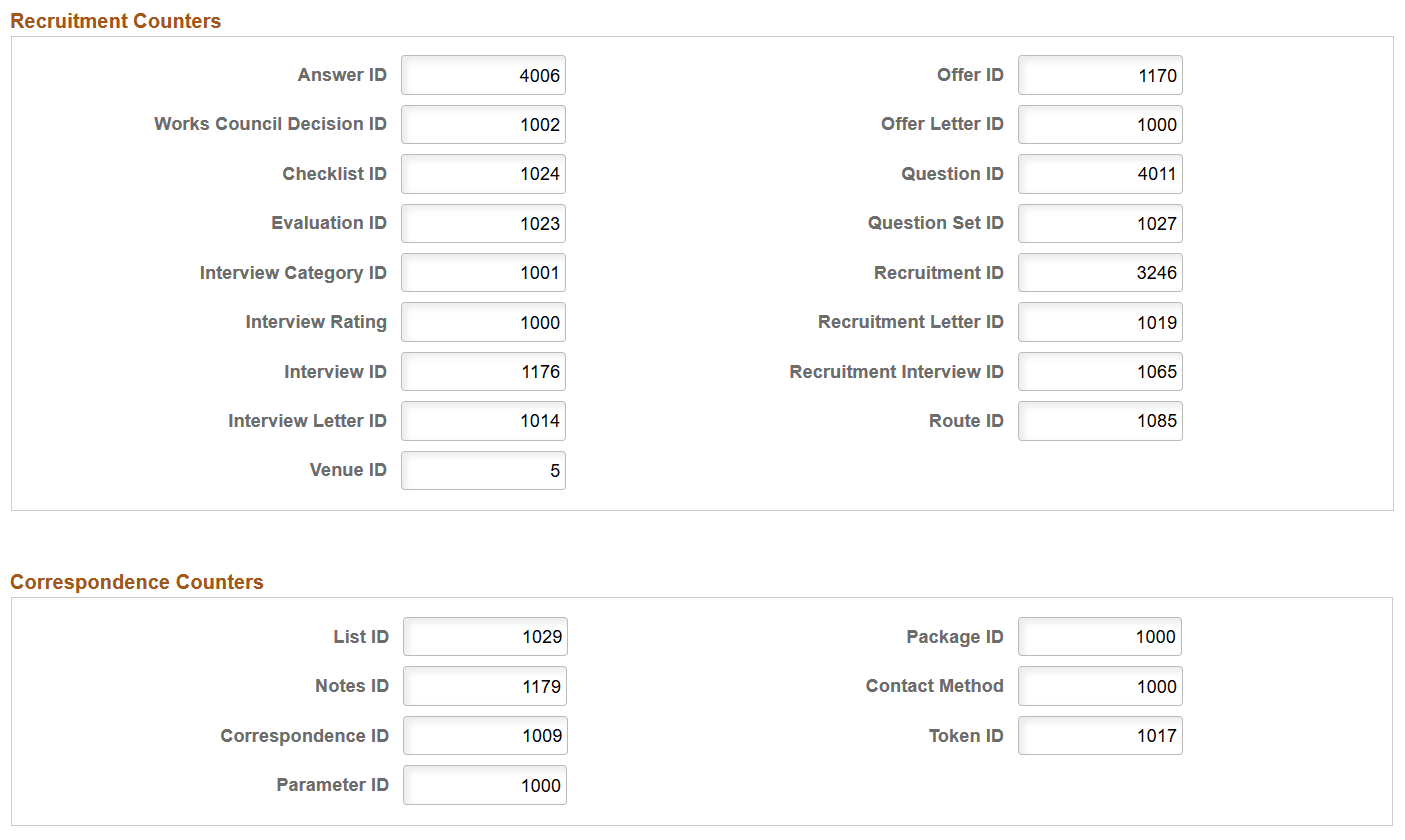Click the Interview ID field
This screenshot has height=840, width=1405.
483,371
